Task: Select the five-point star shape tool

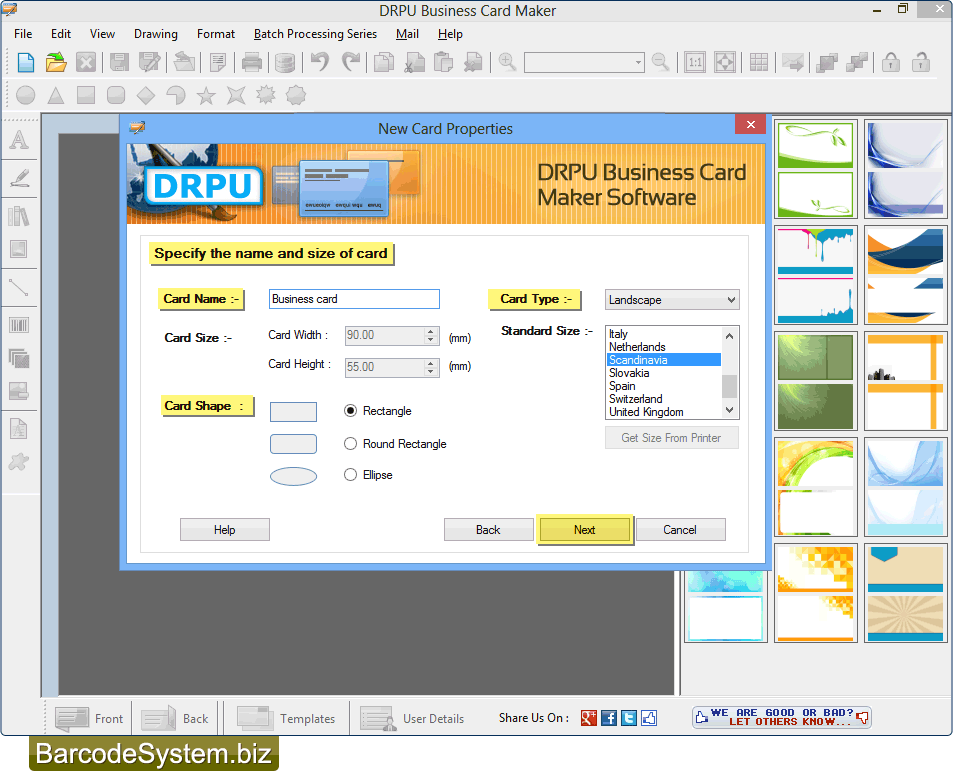Action: click(x=206, y=95)
